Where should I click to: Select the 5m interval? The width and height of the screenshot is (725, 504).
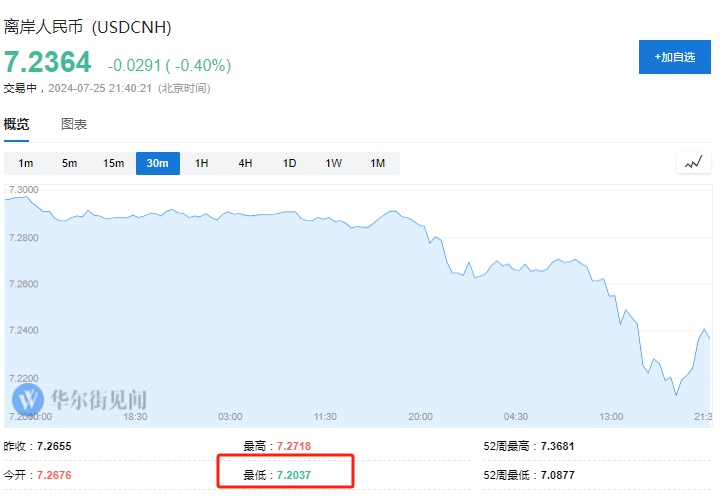(x=70, y=163)
